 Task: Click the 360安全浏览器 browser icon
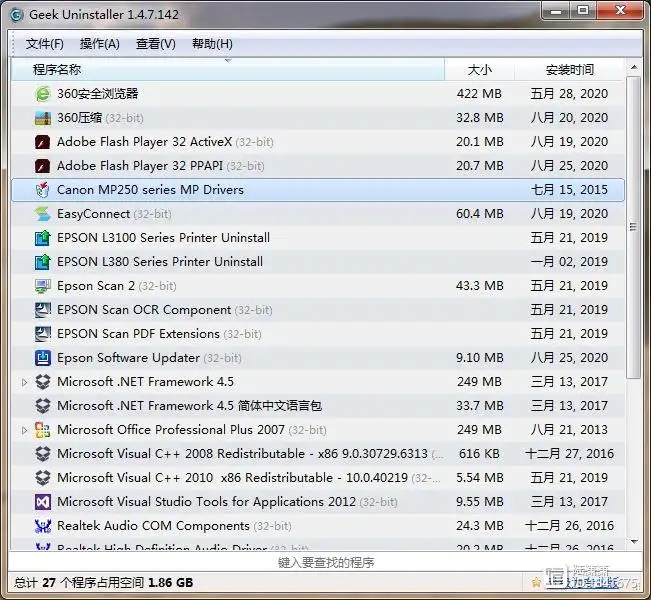[42, 94]
